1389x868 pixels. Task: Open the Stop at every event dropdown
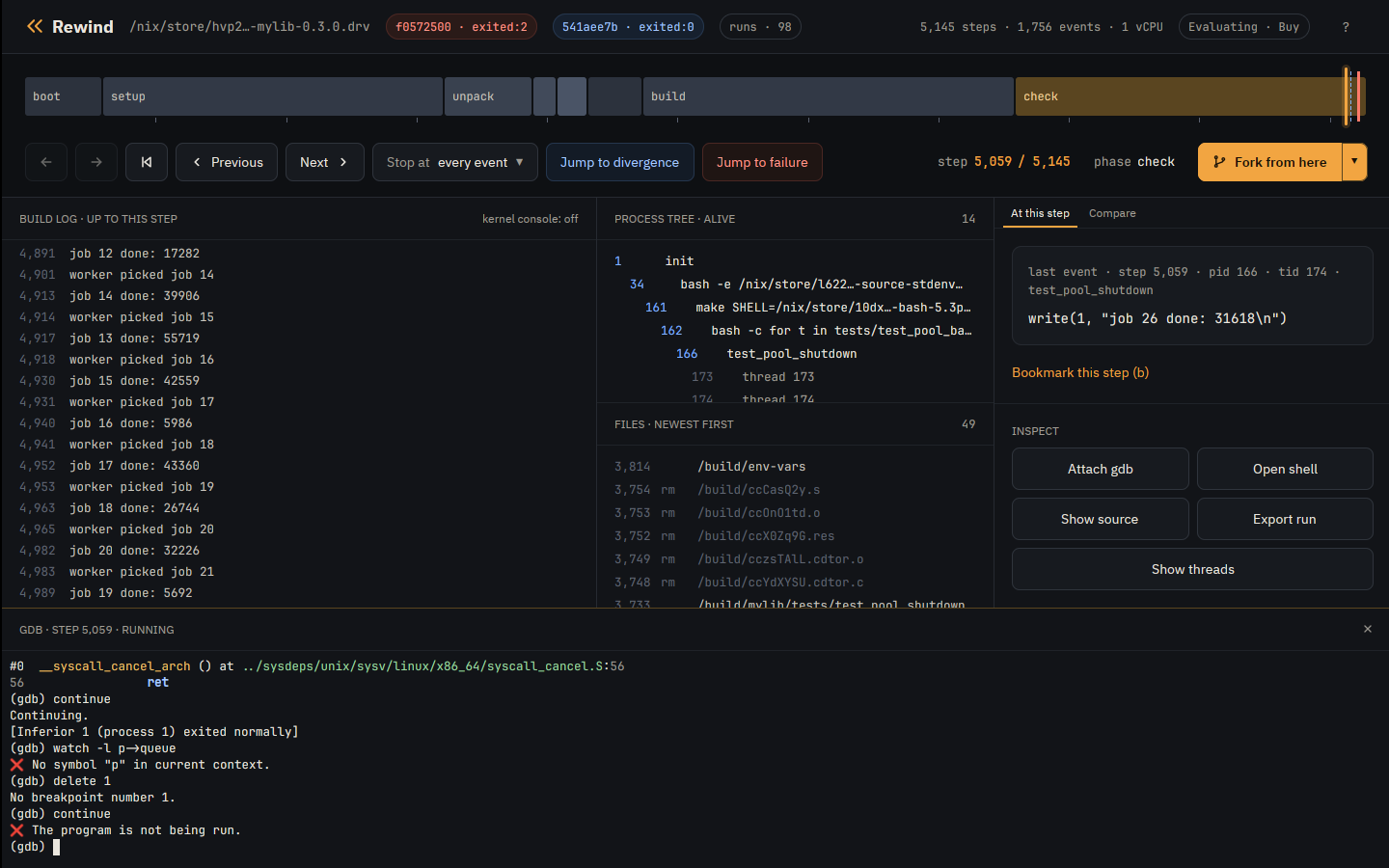455,162
